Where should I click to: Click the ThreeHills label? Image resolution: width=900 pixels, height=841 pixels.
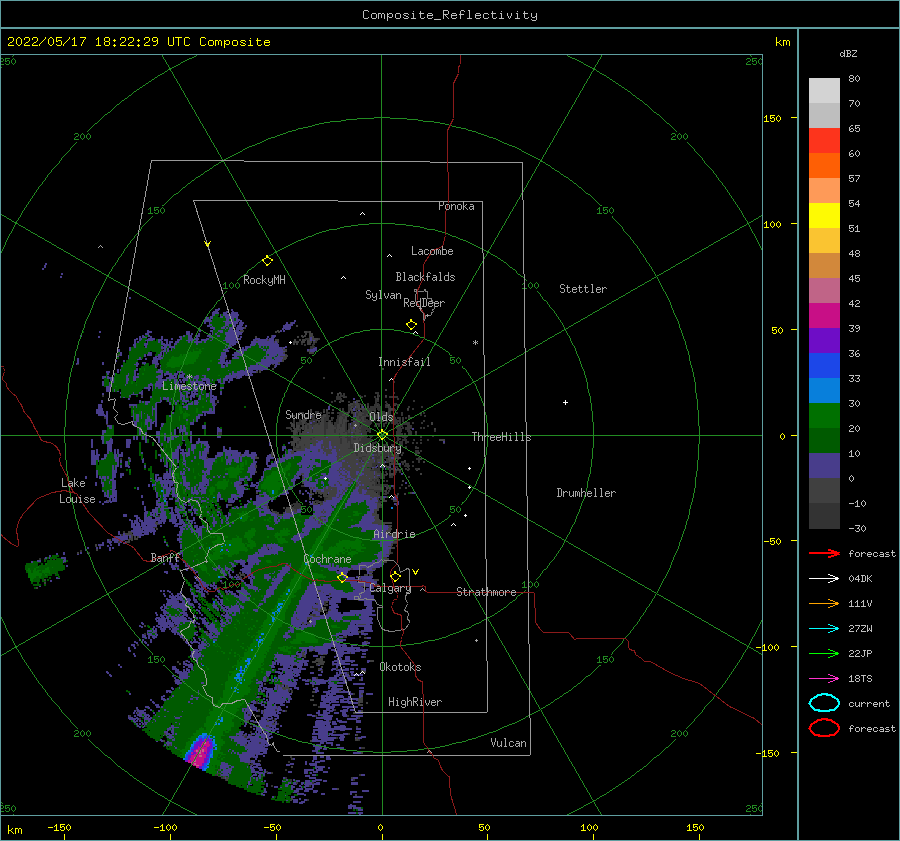(x=502, y=437)
